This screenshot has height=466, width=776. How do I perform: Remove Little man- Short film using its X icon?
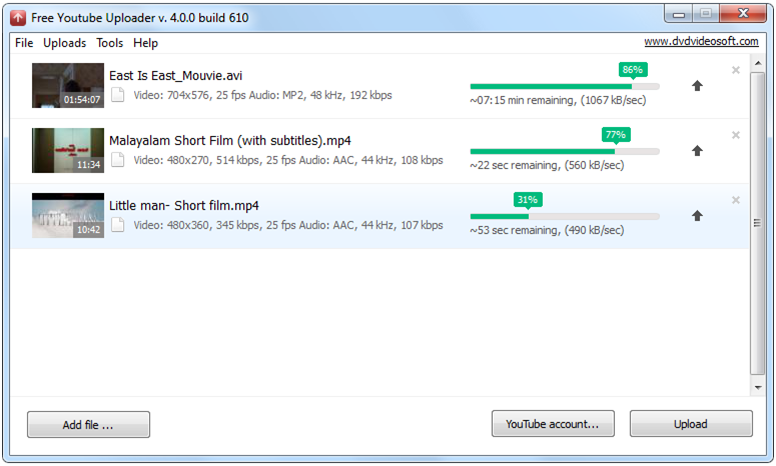pyautogui.click(x=735, y=200)
